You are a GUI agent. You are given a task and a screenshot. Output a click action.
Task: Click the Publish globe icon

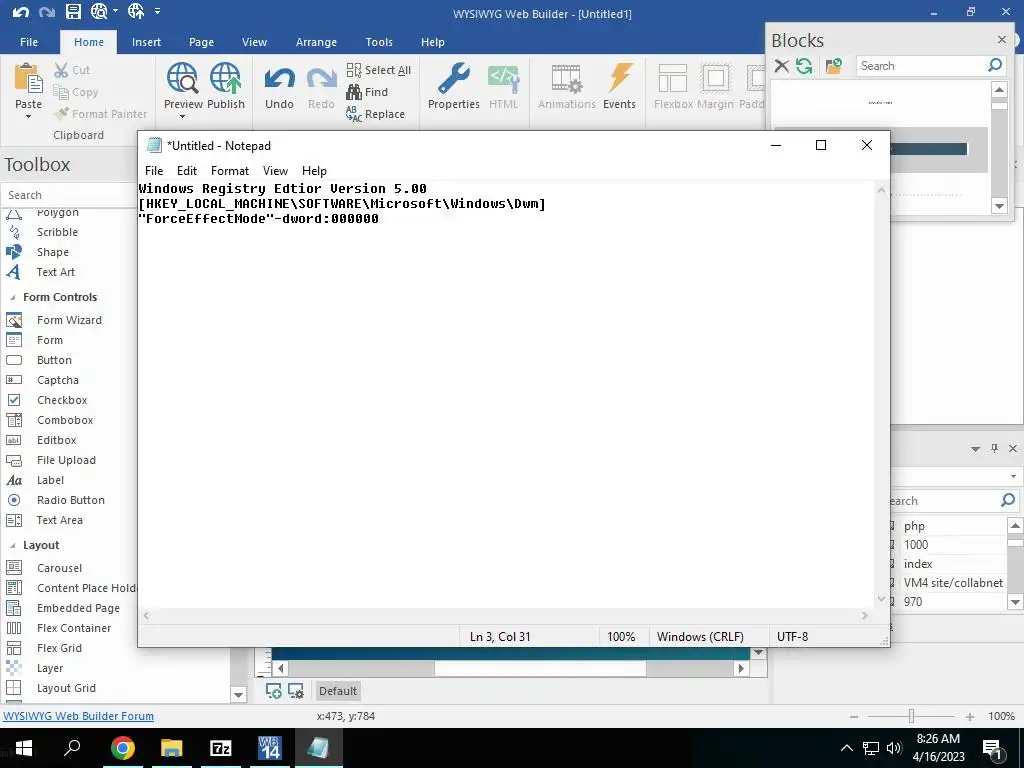tap(225, 78)
